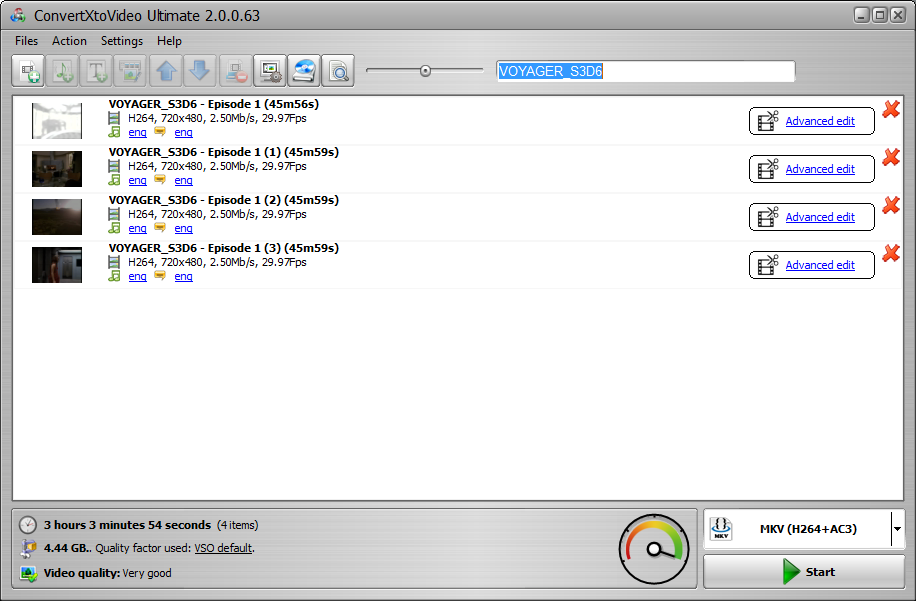Open the MKV (H264+AC3) output profile selector

(804, 529)
